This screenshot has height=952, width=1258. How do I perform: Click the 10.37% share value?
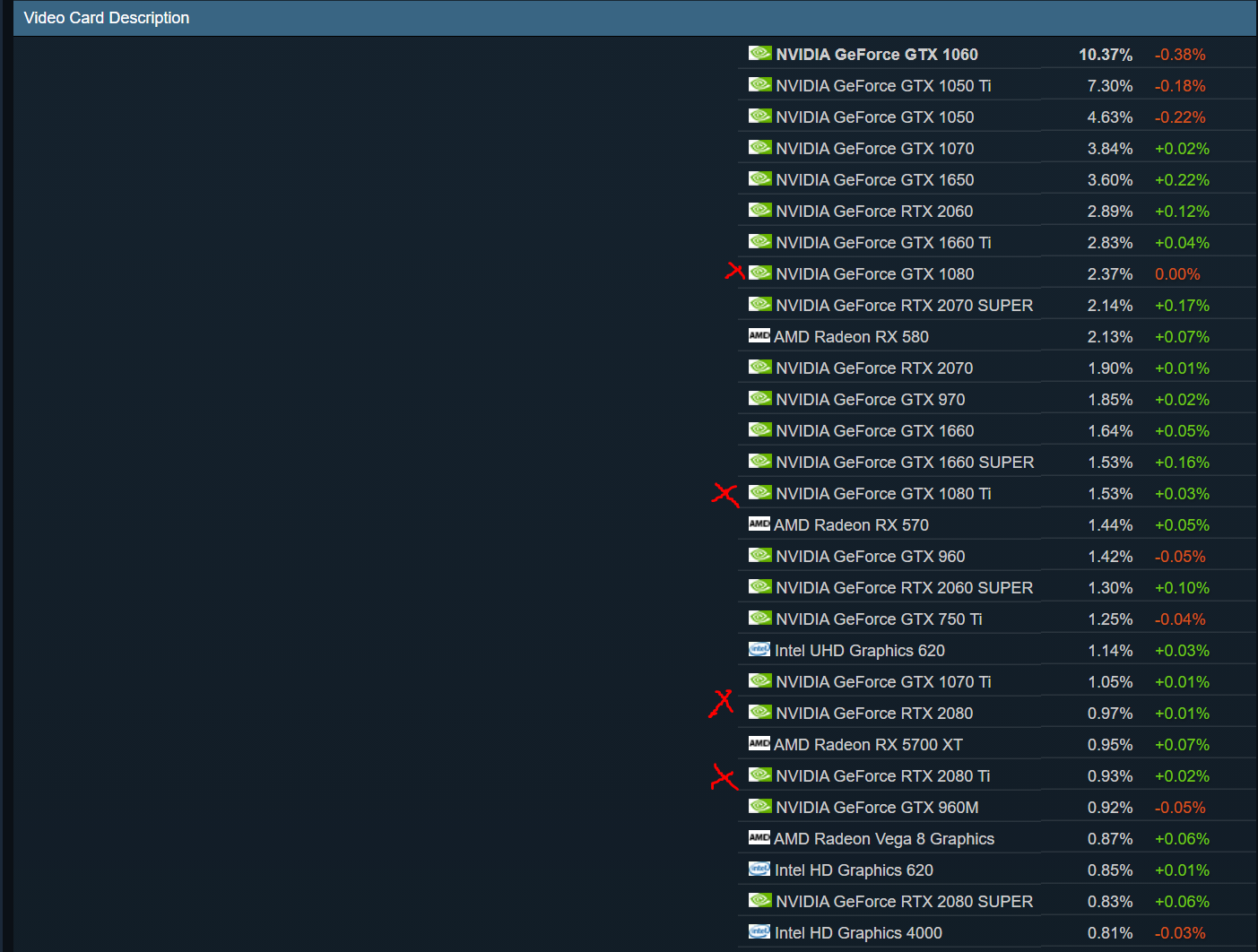tap(1106, 55)
